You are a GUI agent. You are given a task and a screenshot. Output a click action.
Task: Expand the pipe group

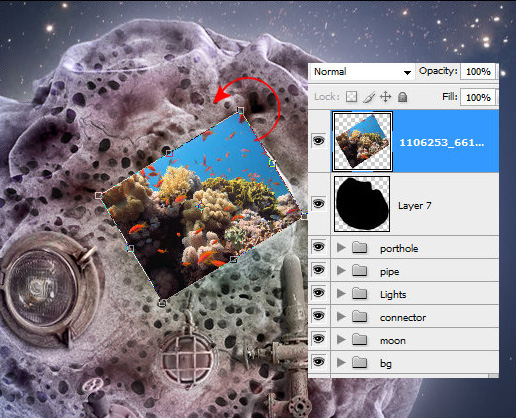(x=341, y=271)
